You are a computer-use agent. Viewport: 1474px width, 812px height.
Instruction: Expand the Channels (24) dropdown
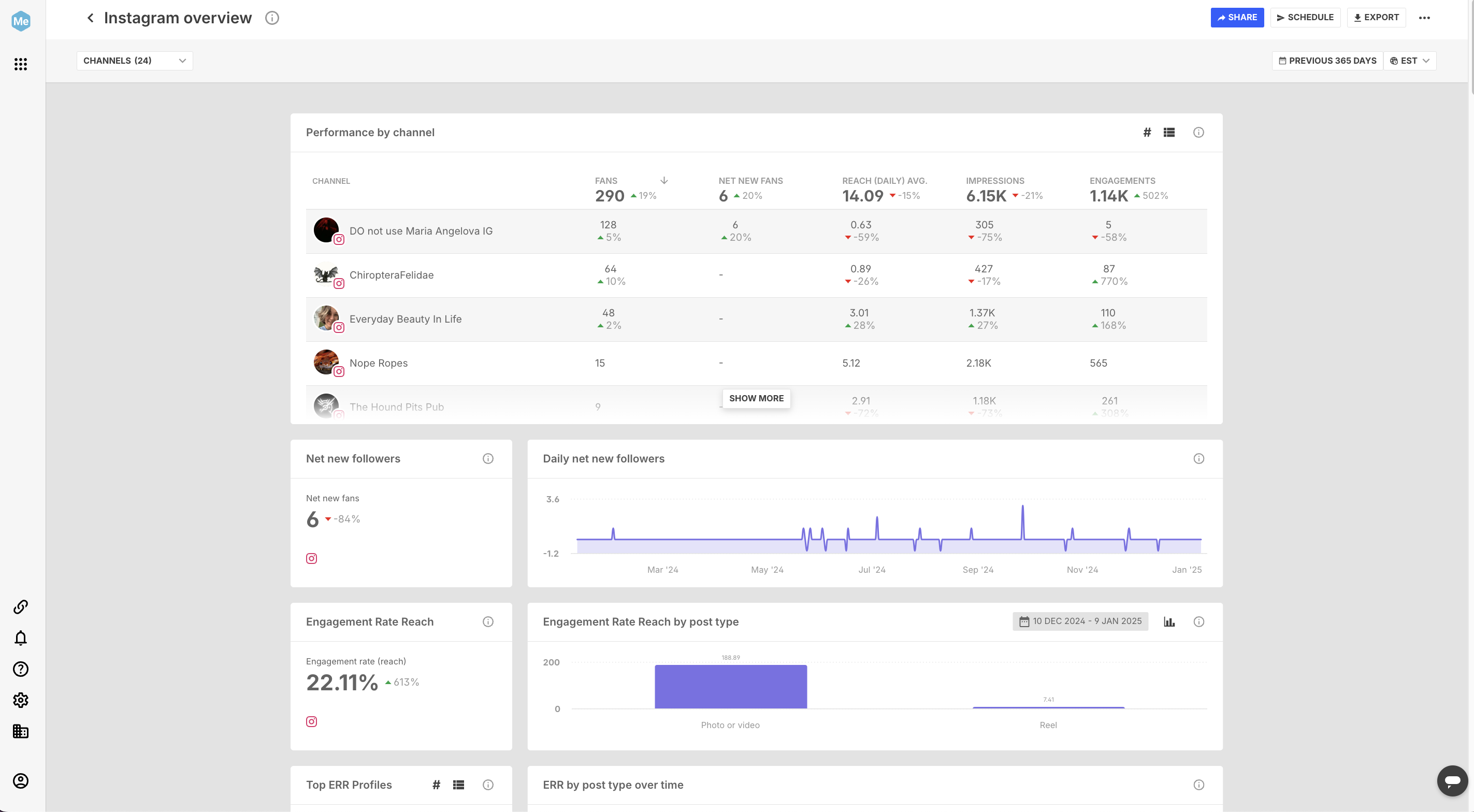[x=135, y=61]
